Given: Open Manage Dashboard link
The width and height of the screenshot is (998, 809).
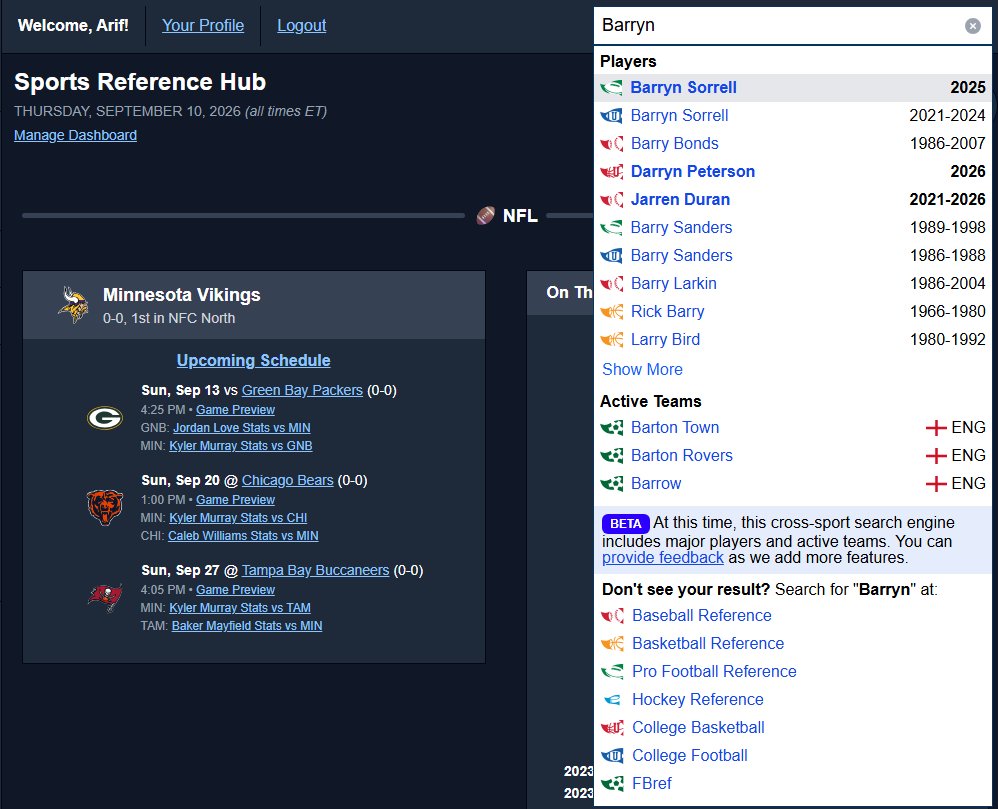Looking at the screenshot, I should coord(75,136).
